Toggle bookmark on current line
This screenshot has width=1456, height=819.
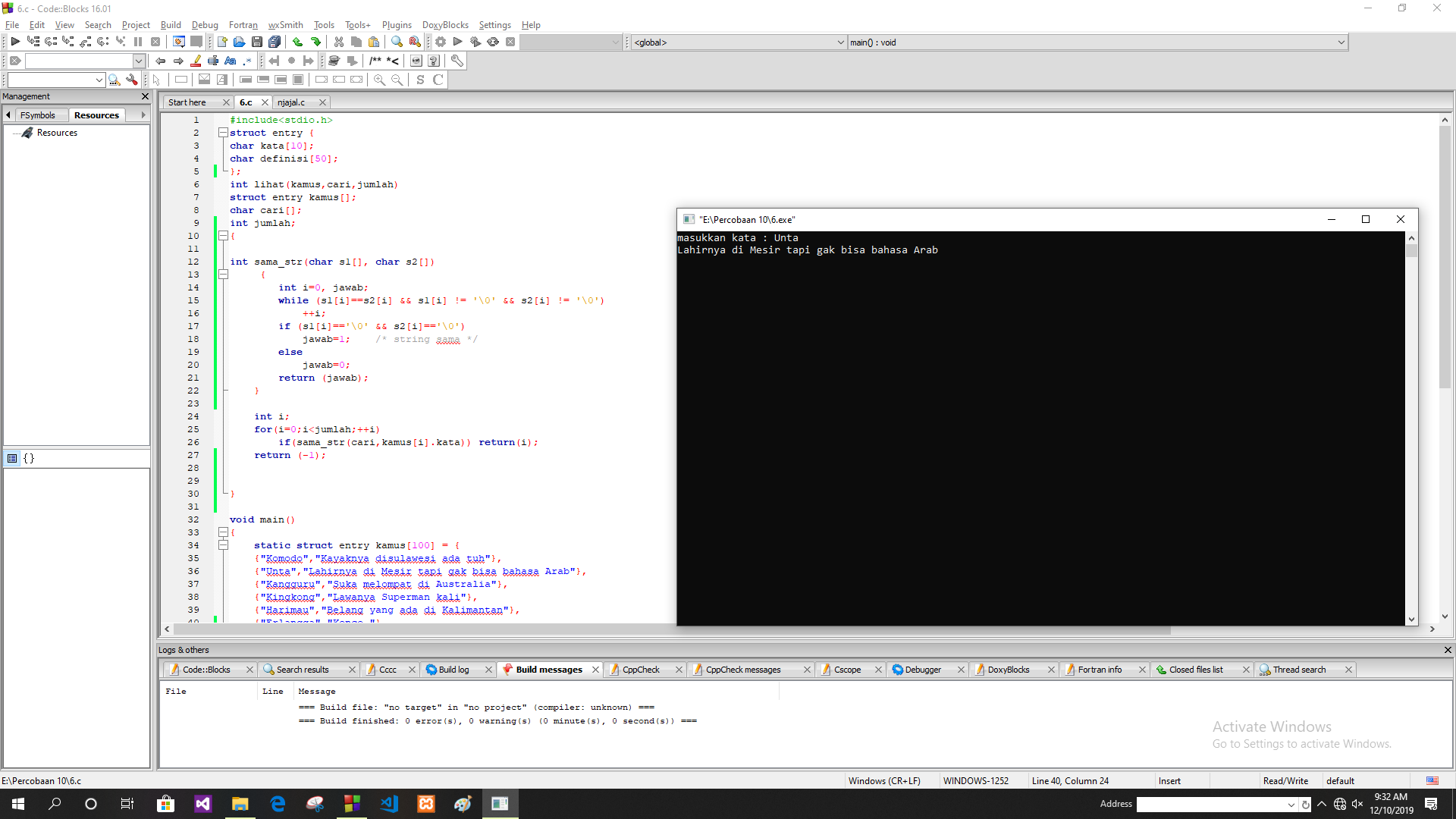tap(291, 61)
